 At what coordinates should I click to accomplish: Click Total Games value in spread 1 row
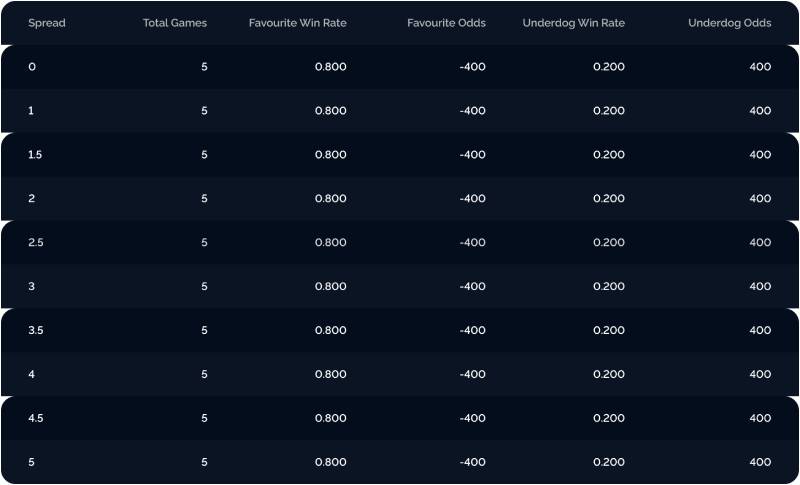click(x=204, y=111)
